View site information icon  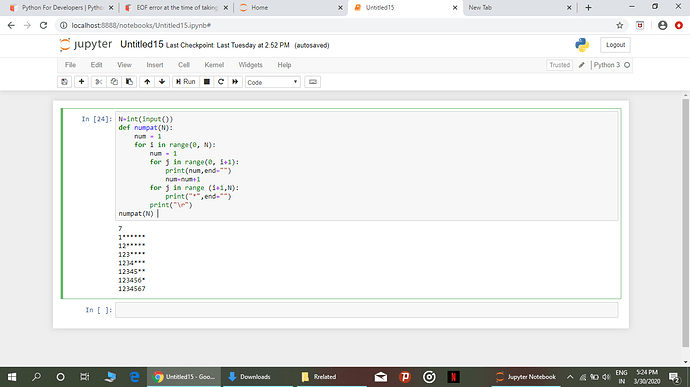[x=63, y=26]
